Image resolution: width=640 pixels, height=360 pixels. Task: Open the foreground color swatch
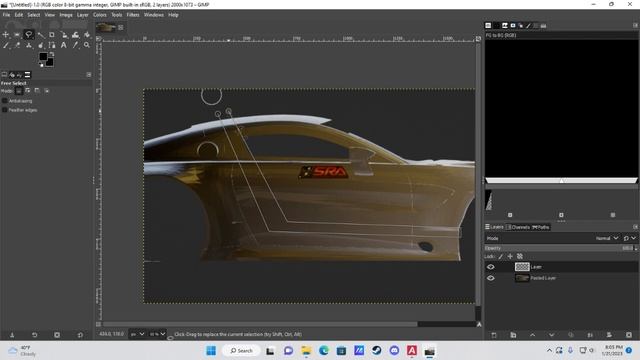tap(43, 57)
